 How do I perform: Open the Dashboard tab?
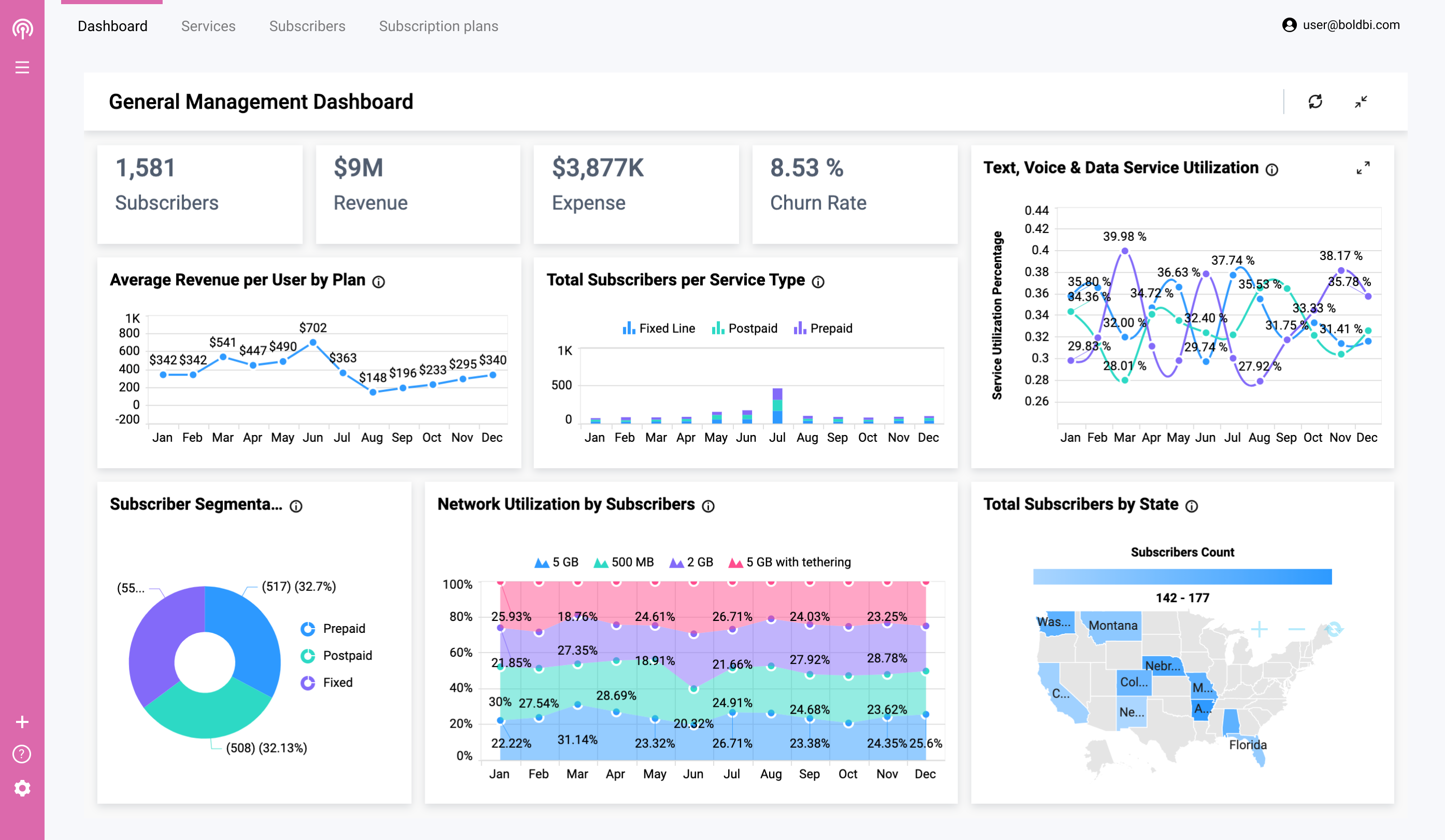(x=112, y=26)
